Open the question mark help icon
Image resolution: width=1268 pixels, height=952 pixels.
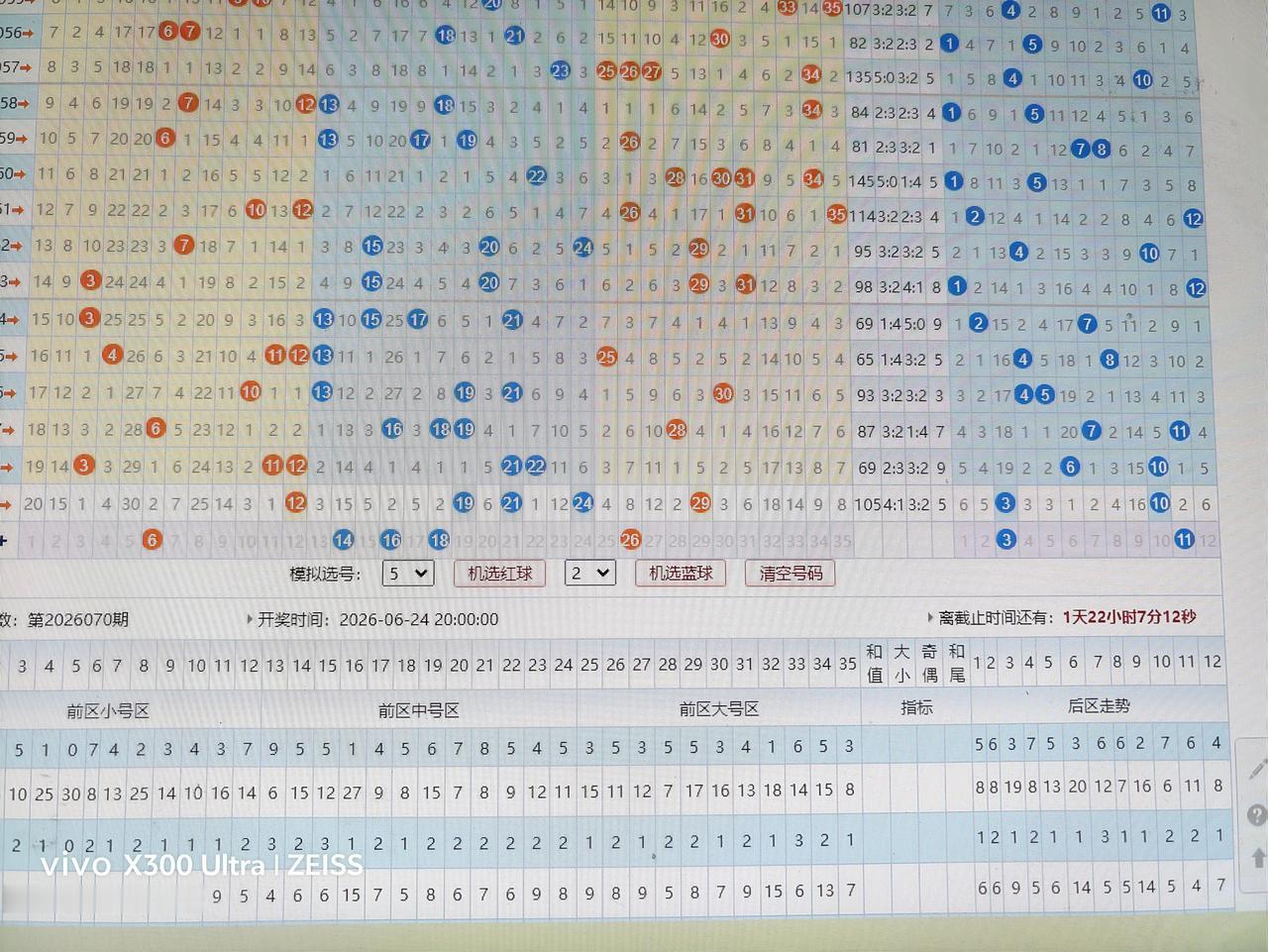(x=1257, y=815)
